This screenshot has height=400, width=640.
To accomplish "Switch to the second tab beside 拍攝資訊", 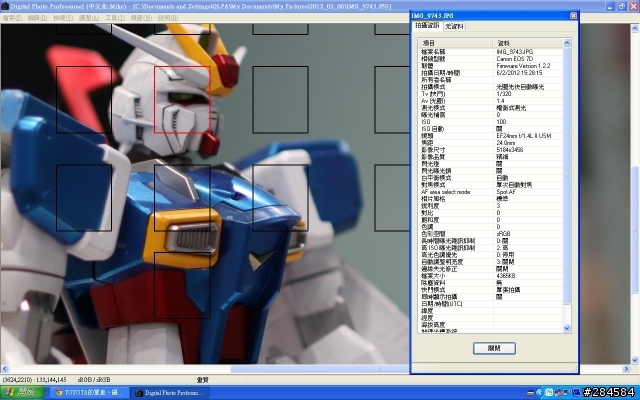I will 454,27.
